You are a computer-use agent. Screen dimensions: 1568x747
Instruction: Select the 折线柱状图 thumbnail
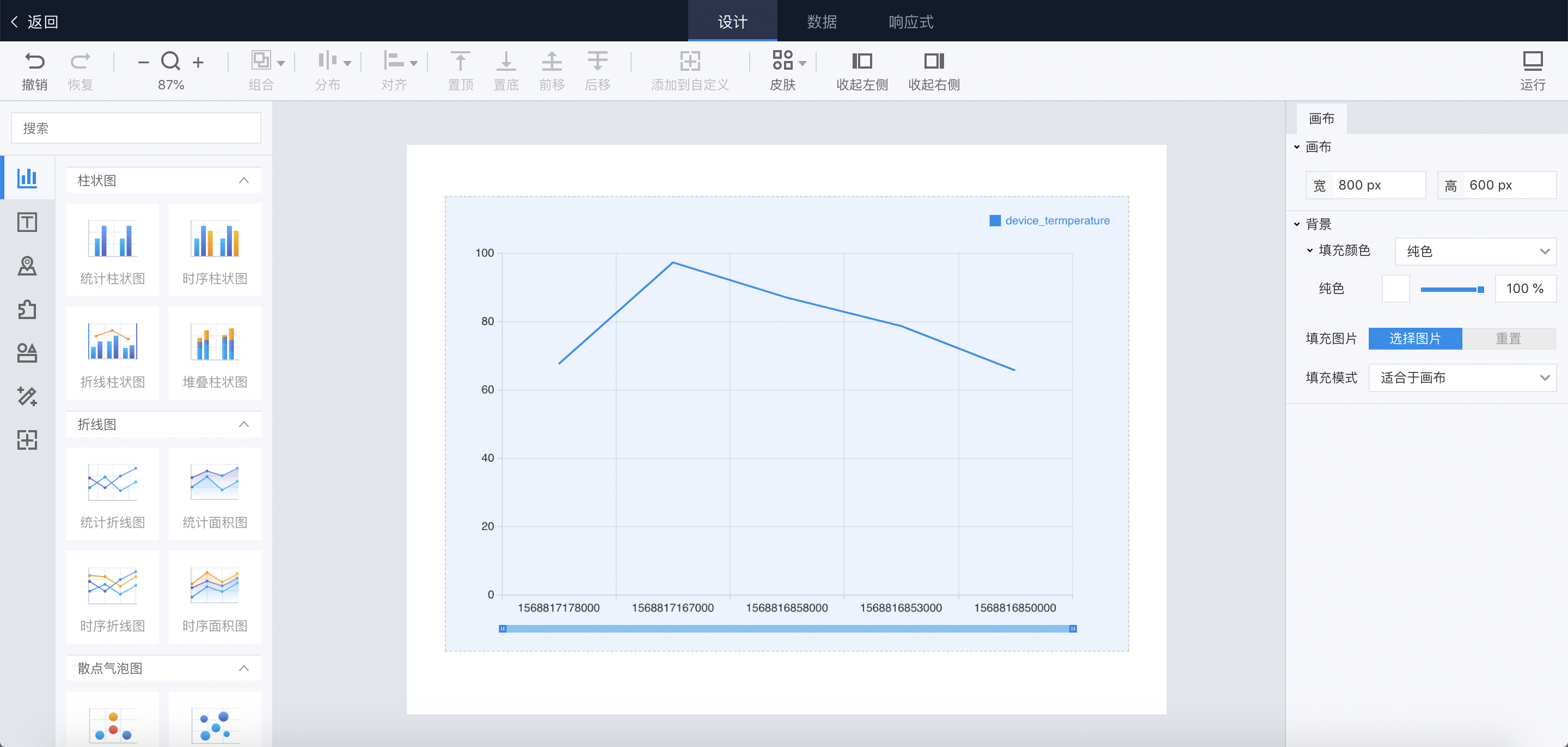[113, 354]
